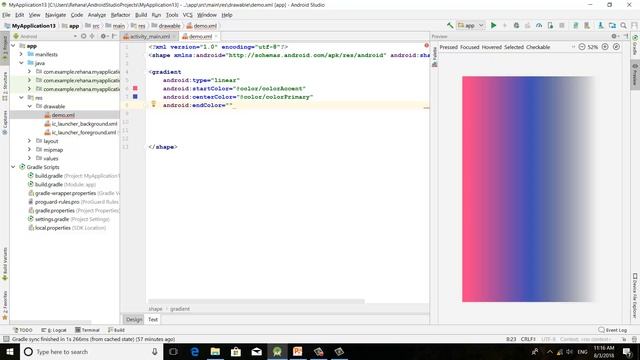The width and height of the screenshot is (640, 360).
Task: Click the yellow lightbulb intention icon
Action: click(x=153, y=104)
